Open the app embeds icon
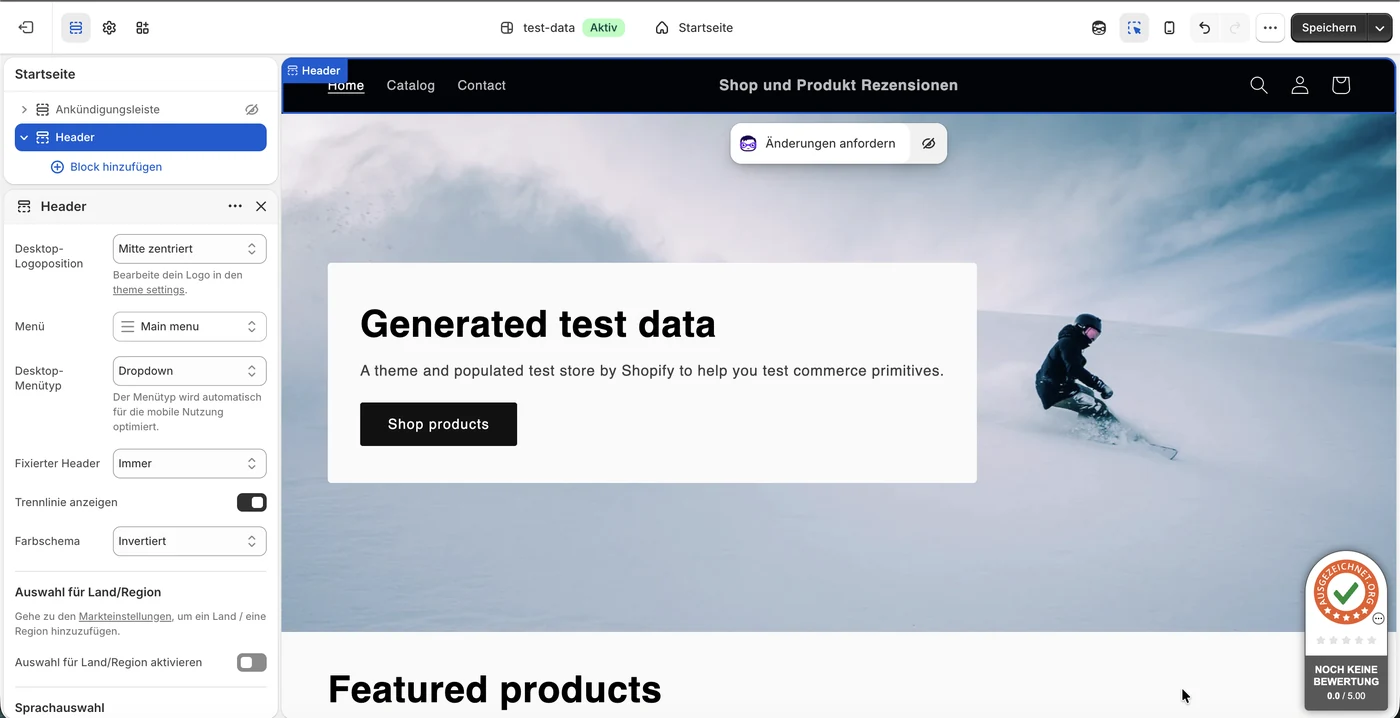This screenshot has height=718, width=1400. (x=142, y=28)
